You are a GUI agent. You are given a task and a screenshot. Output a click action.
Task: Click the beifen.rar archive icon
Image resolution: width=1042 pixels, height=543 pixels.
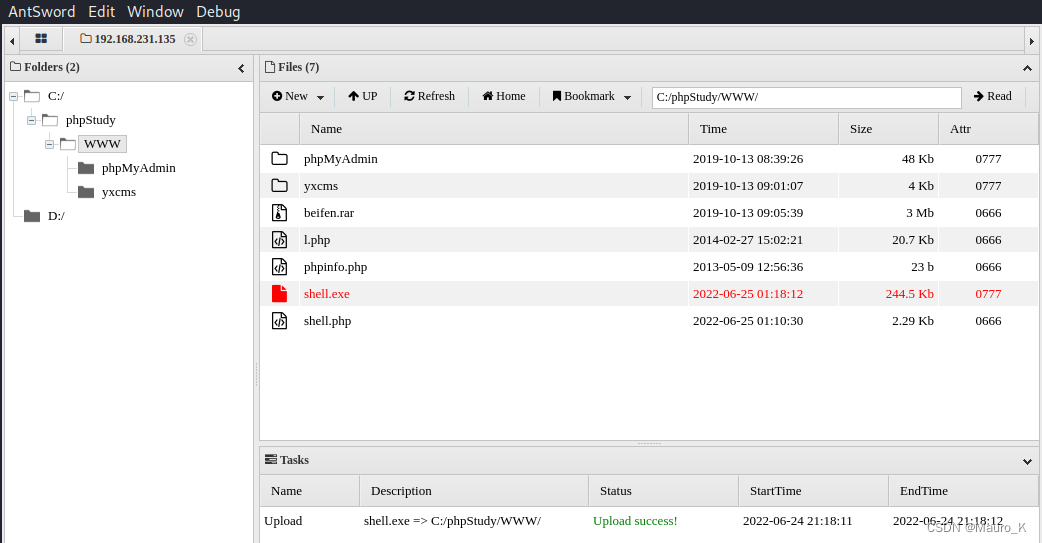pos(280,213)
